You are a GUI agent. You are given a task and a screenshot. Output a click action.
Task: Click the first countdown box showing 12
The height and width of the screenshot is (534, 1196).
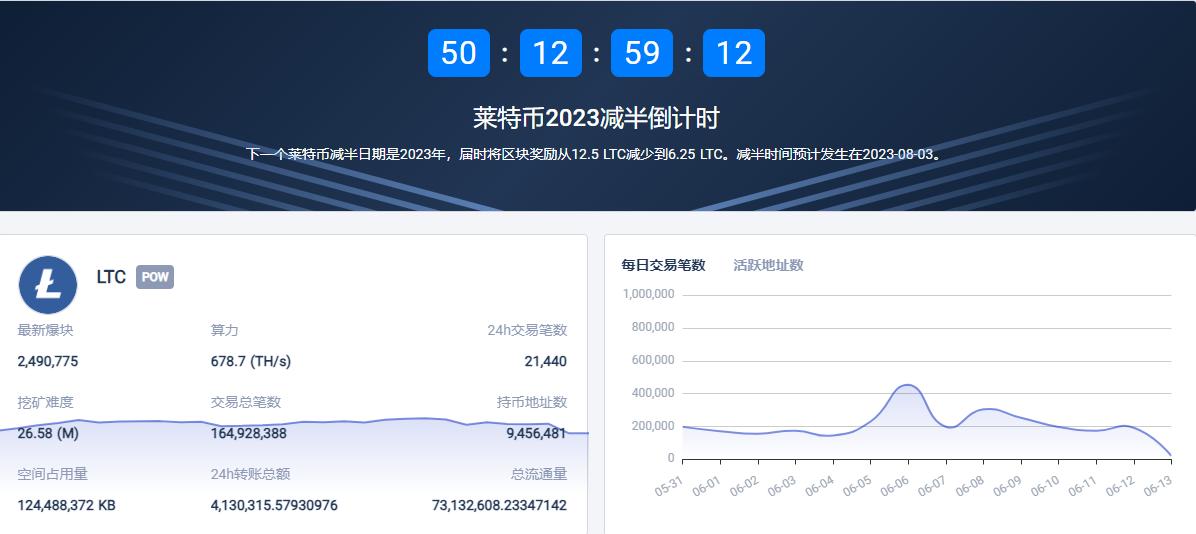551,53
